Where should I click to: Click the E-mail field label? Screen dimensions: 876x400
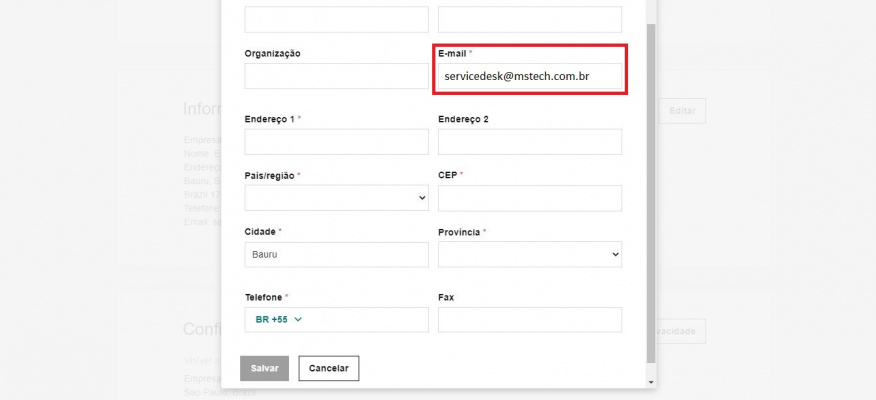tap(452, 53)
